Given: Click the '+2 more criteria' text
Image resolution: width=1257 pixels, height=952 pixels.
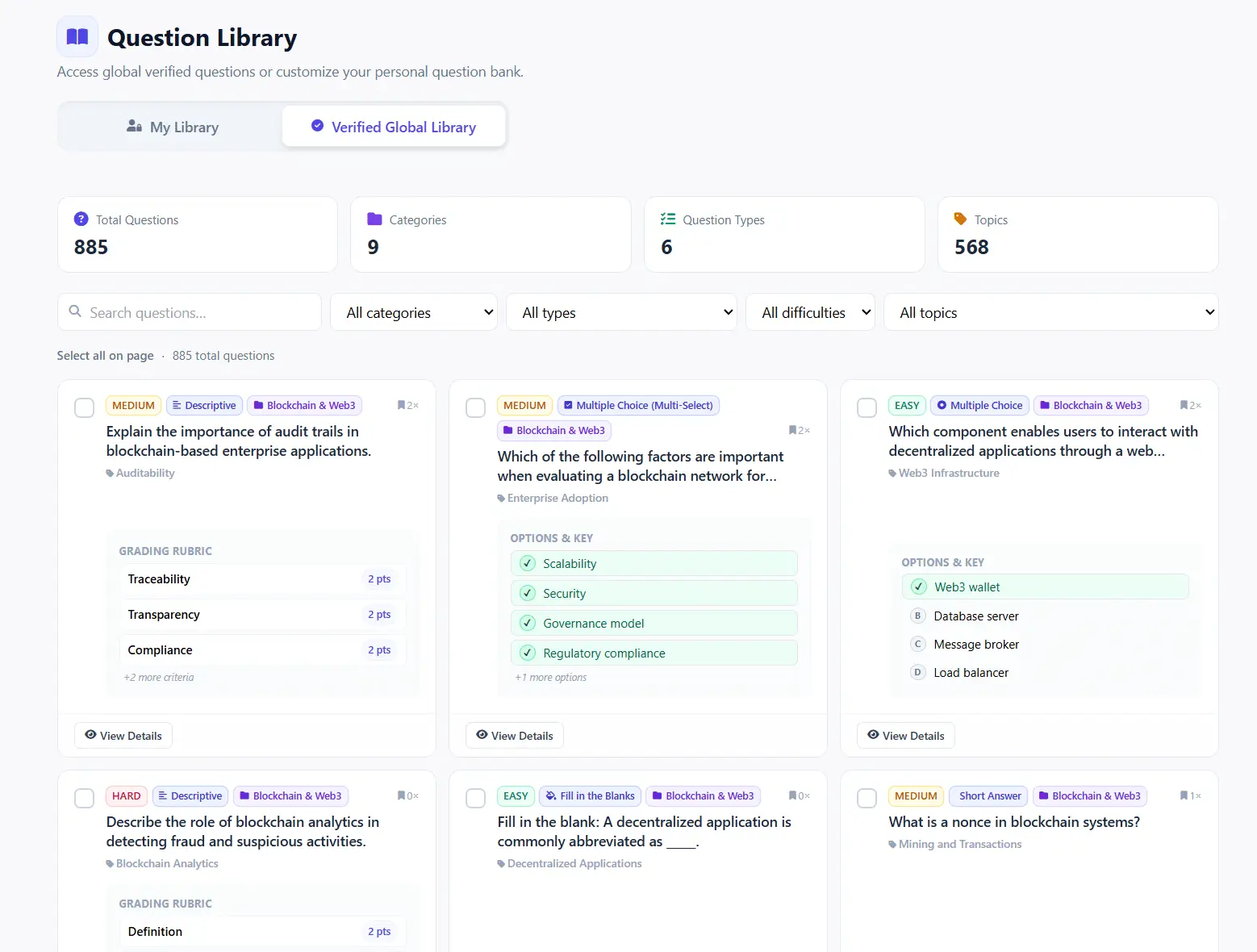Looking at the screenshot, I should [x=159, y=678].
